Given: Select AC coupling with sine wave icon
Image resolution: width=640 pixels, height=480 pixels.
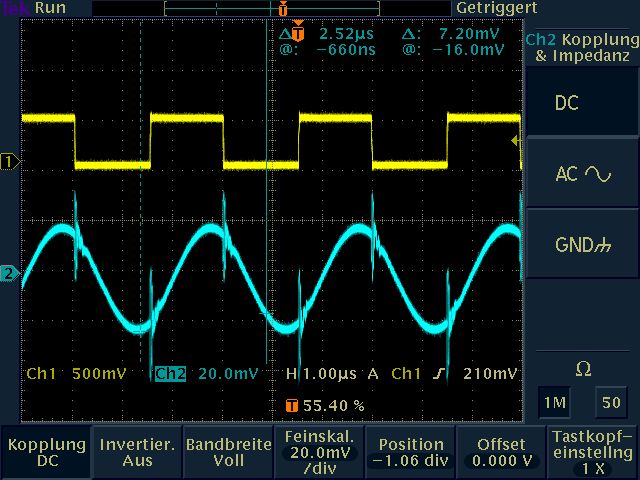Looking at the screenshot, I should coord(582,174).
